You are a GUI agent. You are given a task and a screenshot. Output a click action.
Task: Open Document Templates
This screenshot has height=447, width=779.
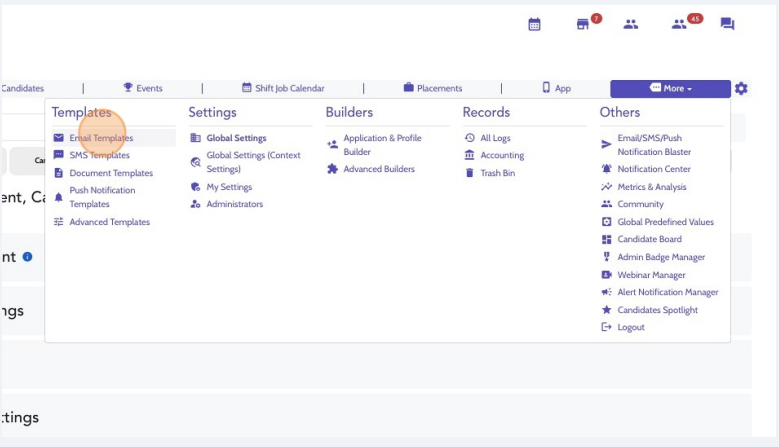point(111,173)
